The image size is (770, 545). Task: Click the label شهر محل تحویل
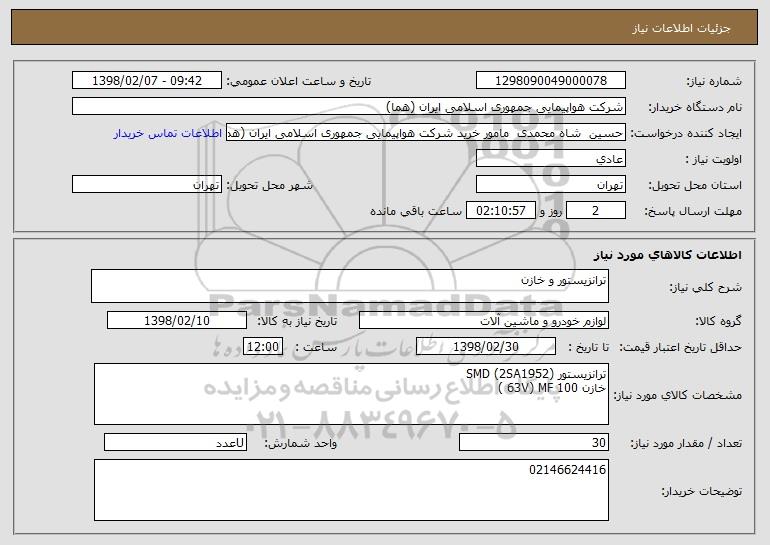269,186
